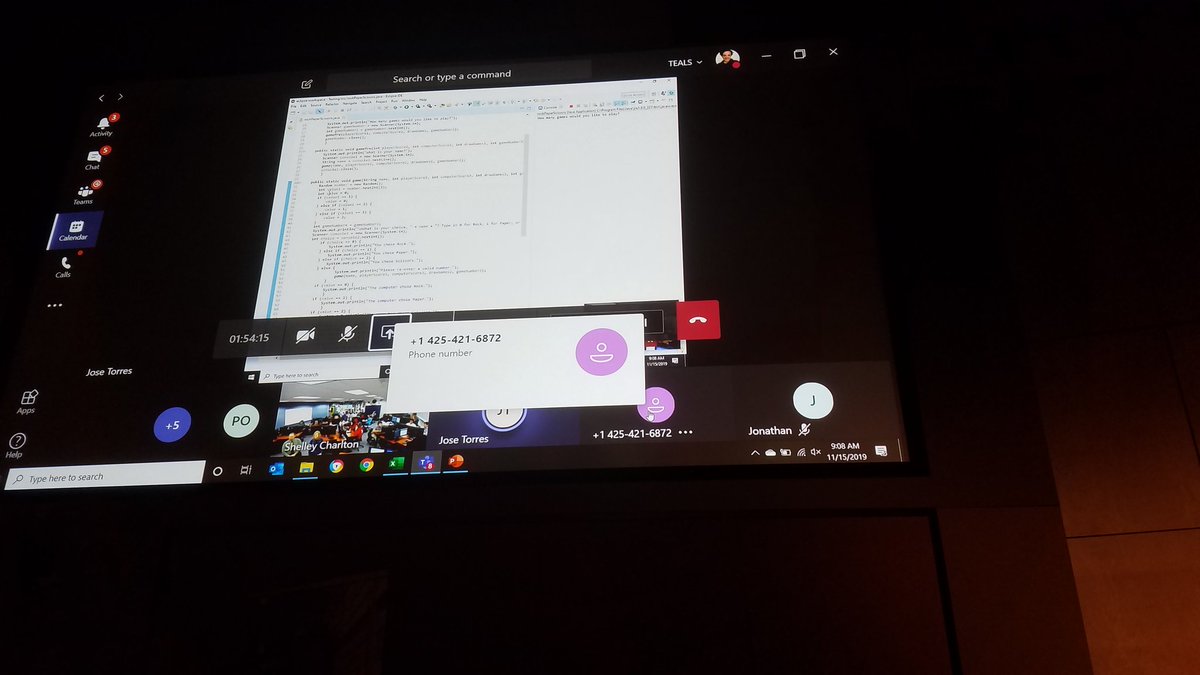
Task: Open Cortana from the taskbar
Action: point(218,470)
